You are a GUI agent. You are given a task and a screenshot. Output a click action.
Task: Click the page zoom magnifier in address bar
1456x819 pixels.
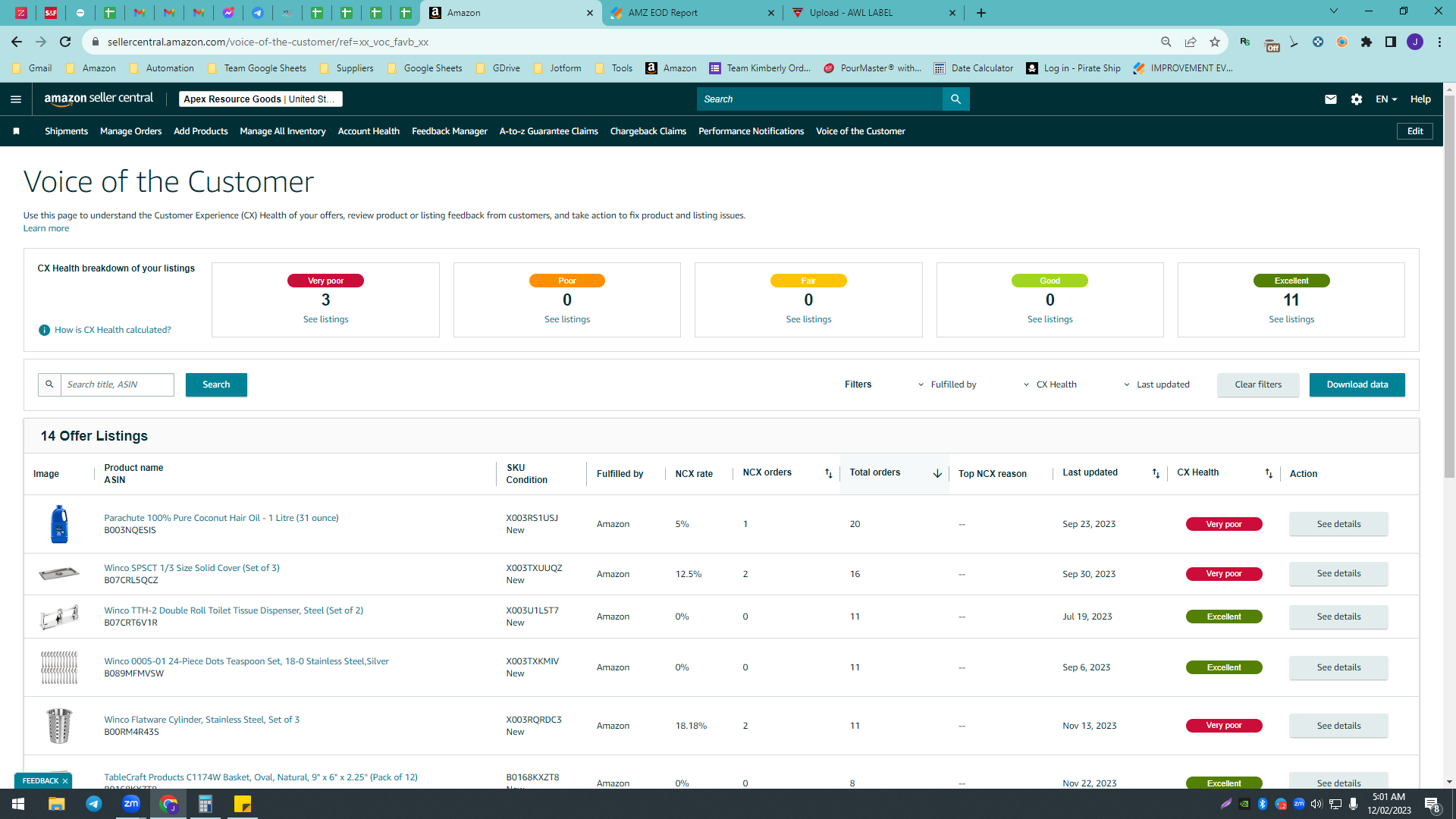pyautogui.click(x=1166, y=42)
